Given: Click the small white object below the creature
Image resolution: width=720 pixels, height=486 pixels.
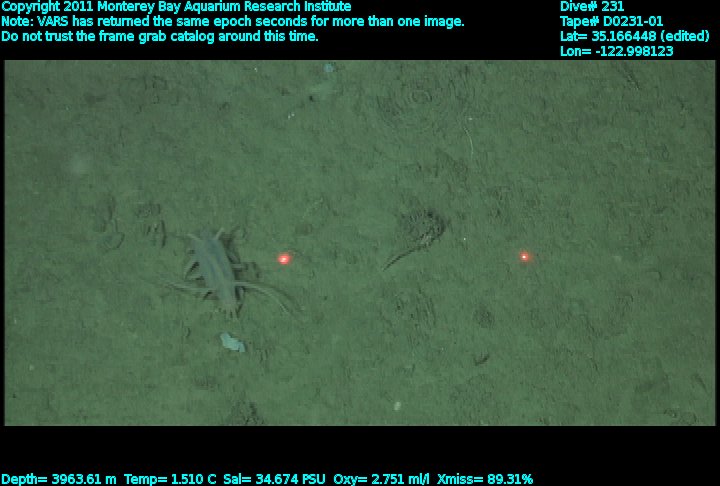Looking at the screenshot, I should click(x=231, y=343).
